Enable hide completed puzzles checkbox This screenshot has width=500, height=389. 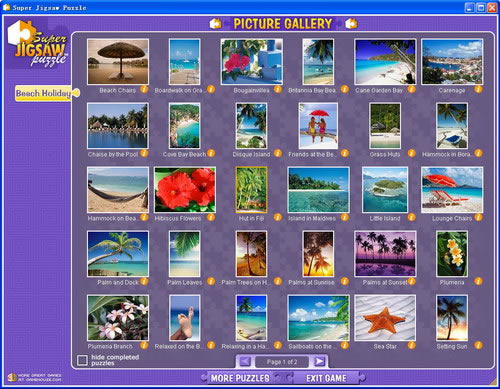[82, 360]
